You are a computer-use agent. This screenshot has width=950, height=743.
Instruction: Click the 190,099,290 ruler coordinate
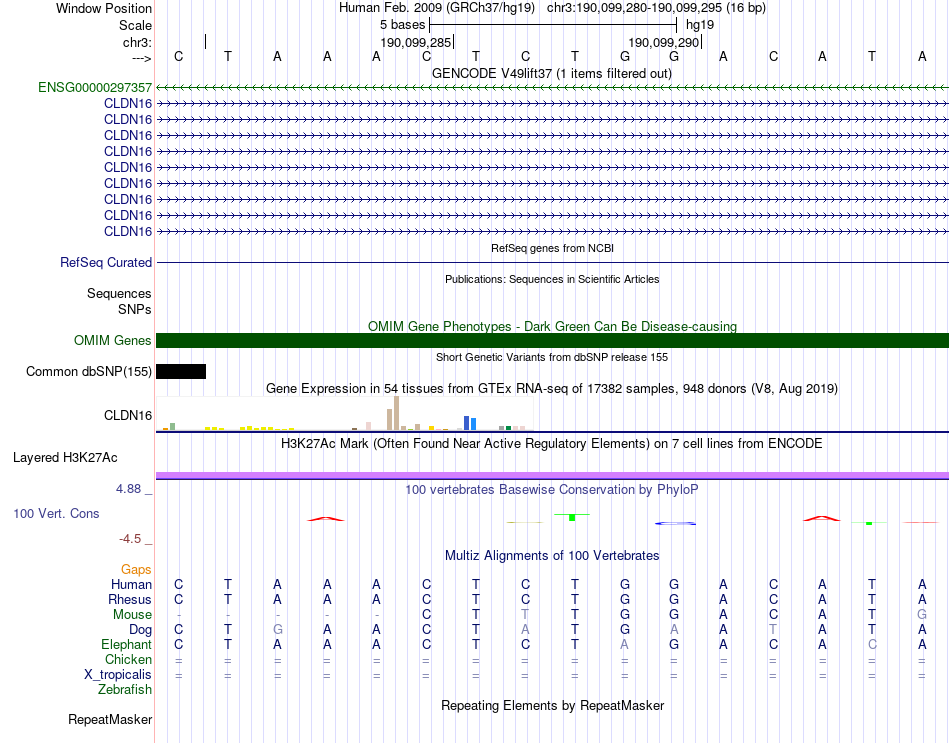[664, 42]
